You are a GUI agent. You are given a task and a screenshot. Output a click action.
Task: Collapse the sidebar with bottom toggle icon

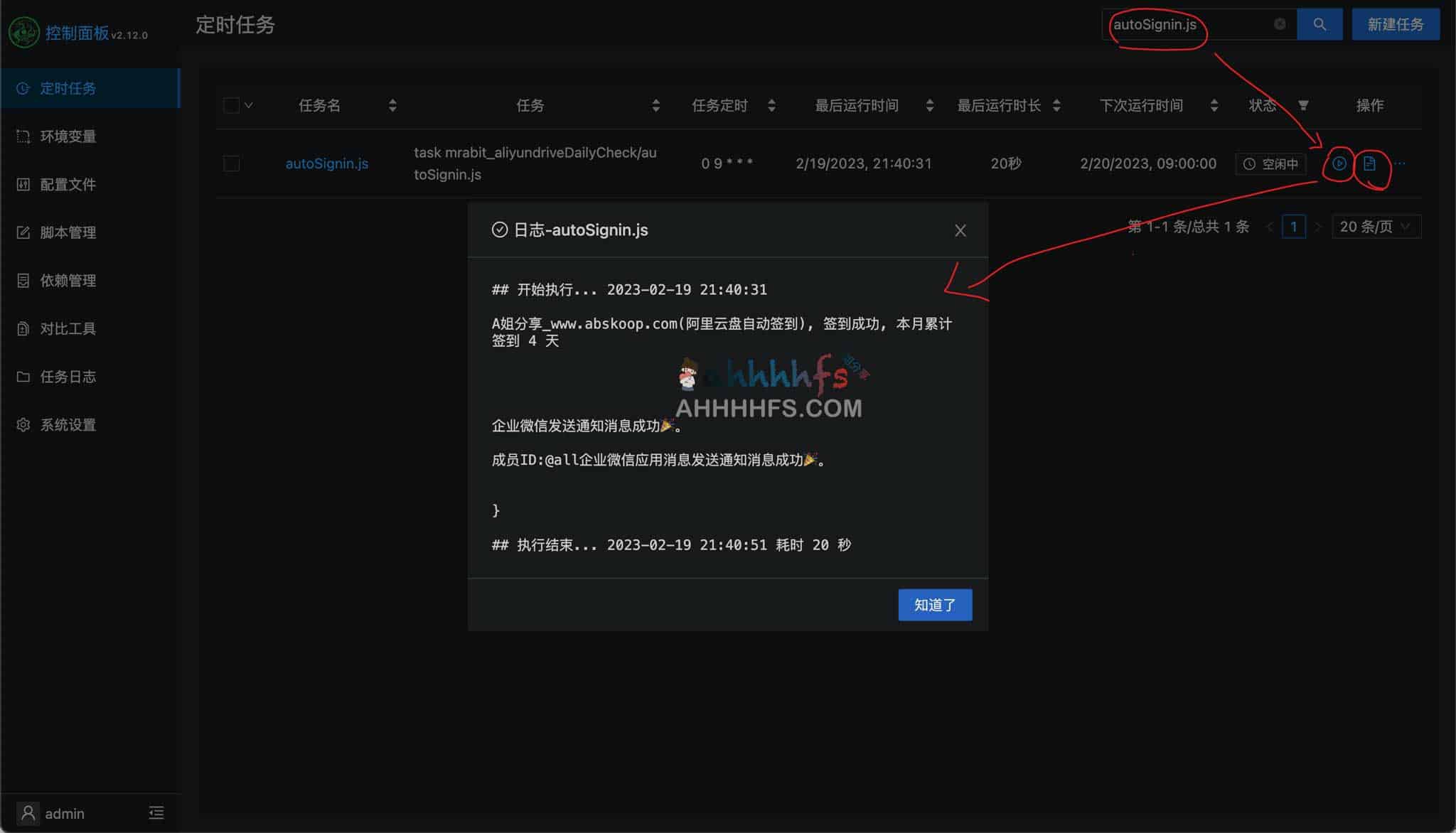coord(156,812)
